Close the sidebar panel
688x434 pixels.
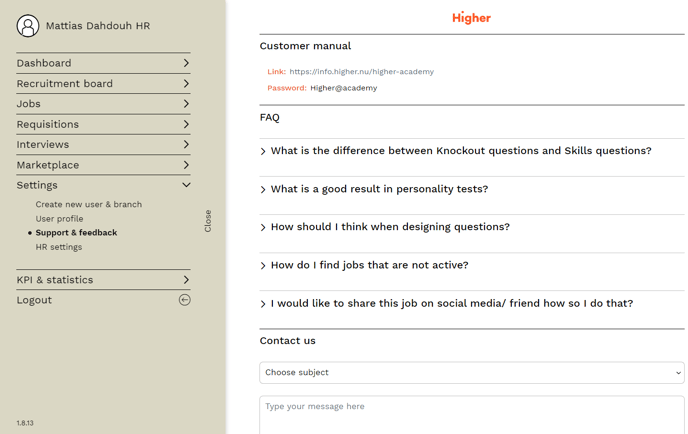208,221
